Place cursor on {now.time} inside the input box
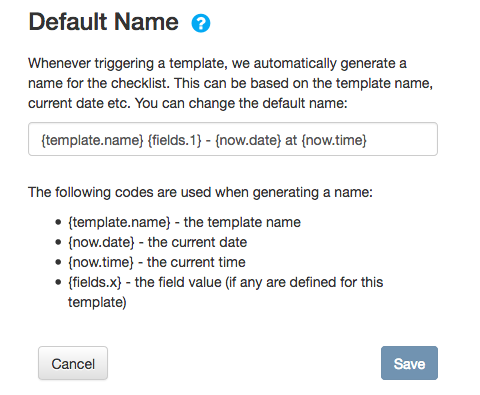This screenshot has width=480, height=395. point(334,140)
